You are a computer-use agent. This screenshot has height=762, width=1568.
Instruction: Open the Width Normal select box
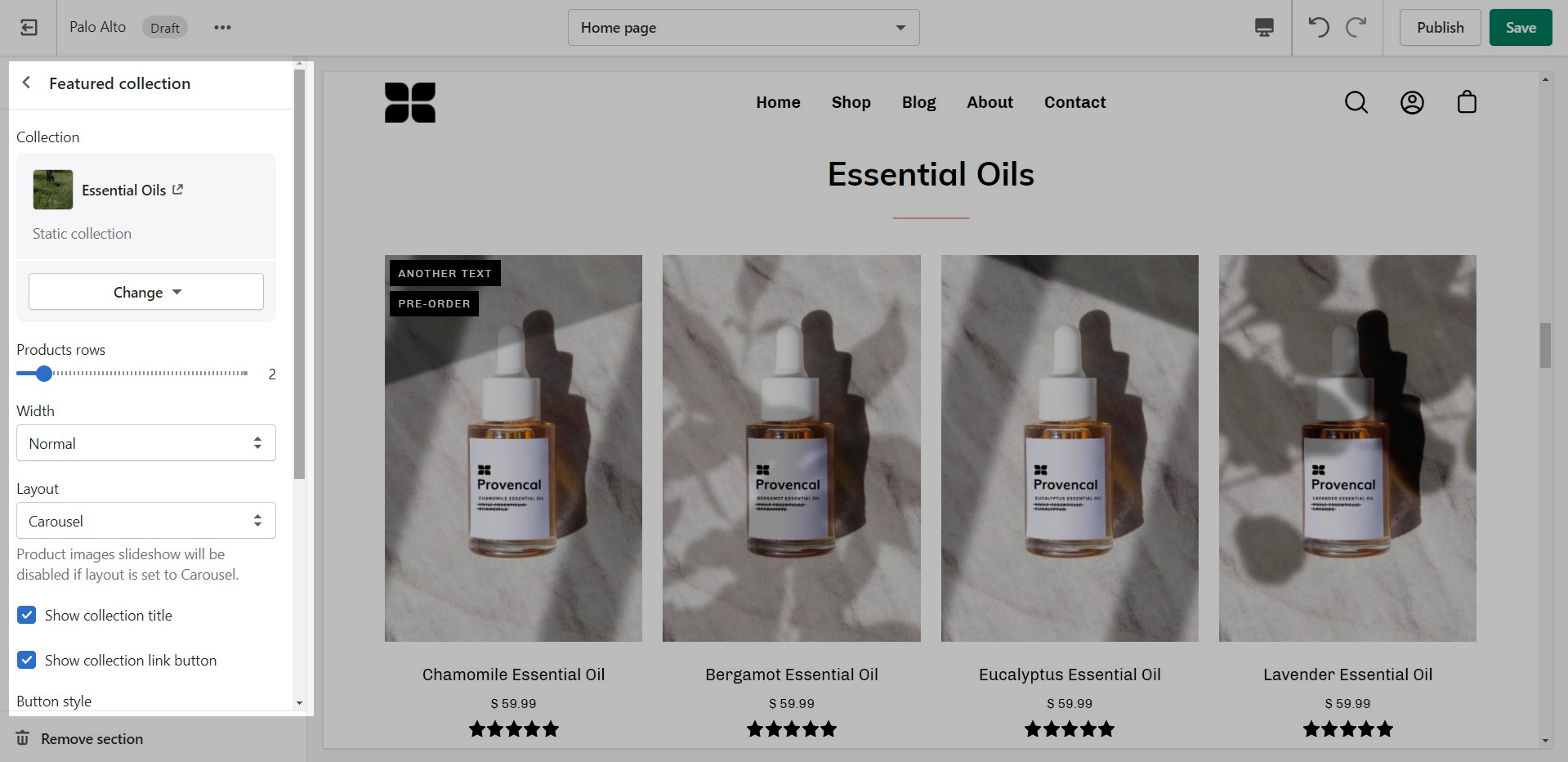click(146, 443)
